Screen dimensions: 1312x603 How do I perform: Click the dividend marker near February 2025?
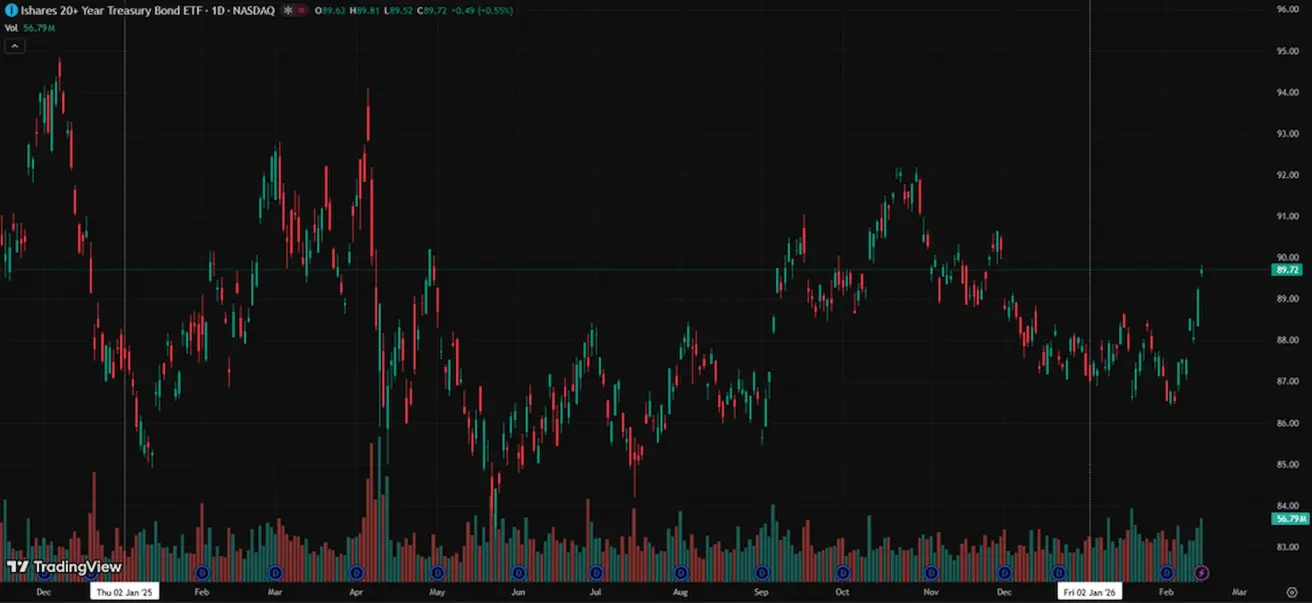pos(202,573)
